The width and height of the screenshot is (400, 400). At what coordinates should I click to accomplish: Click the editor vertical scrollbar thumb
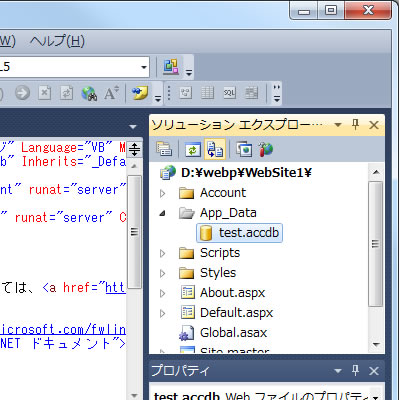click(134, 232)
